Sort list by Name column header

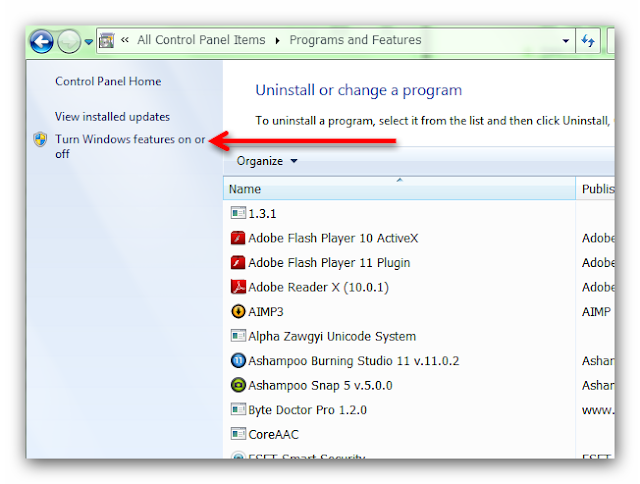coord(399,189)
